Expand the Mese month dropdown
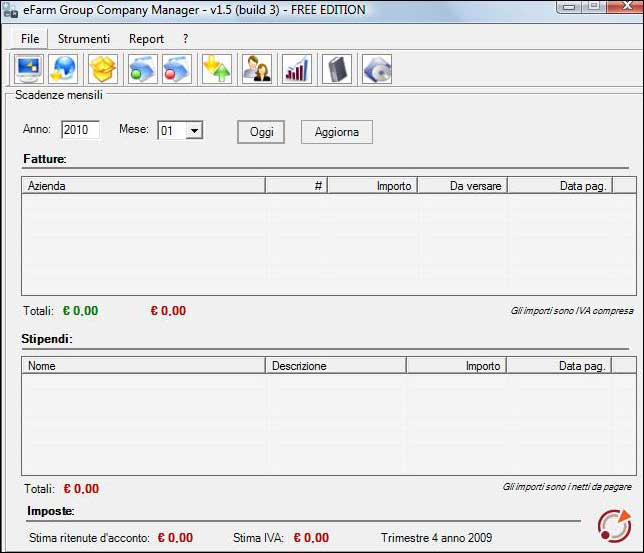Image resolution: width=644 pixels, height=553 pixels. (194, 131)
